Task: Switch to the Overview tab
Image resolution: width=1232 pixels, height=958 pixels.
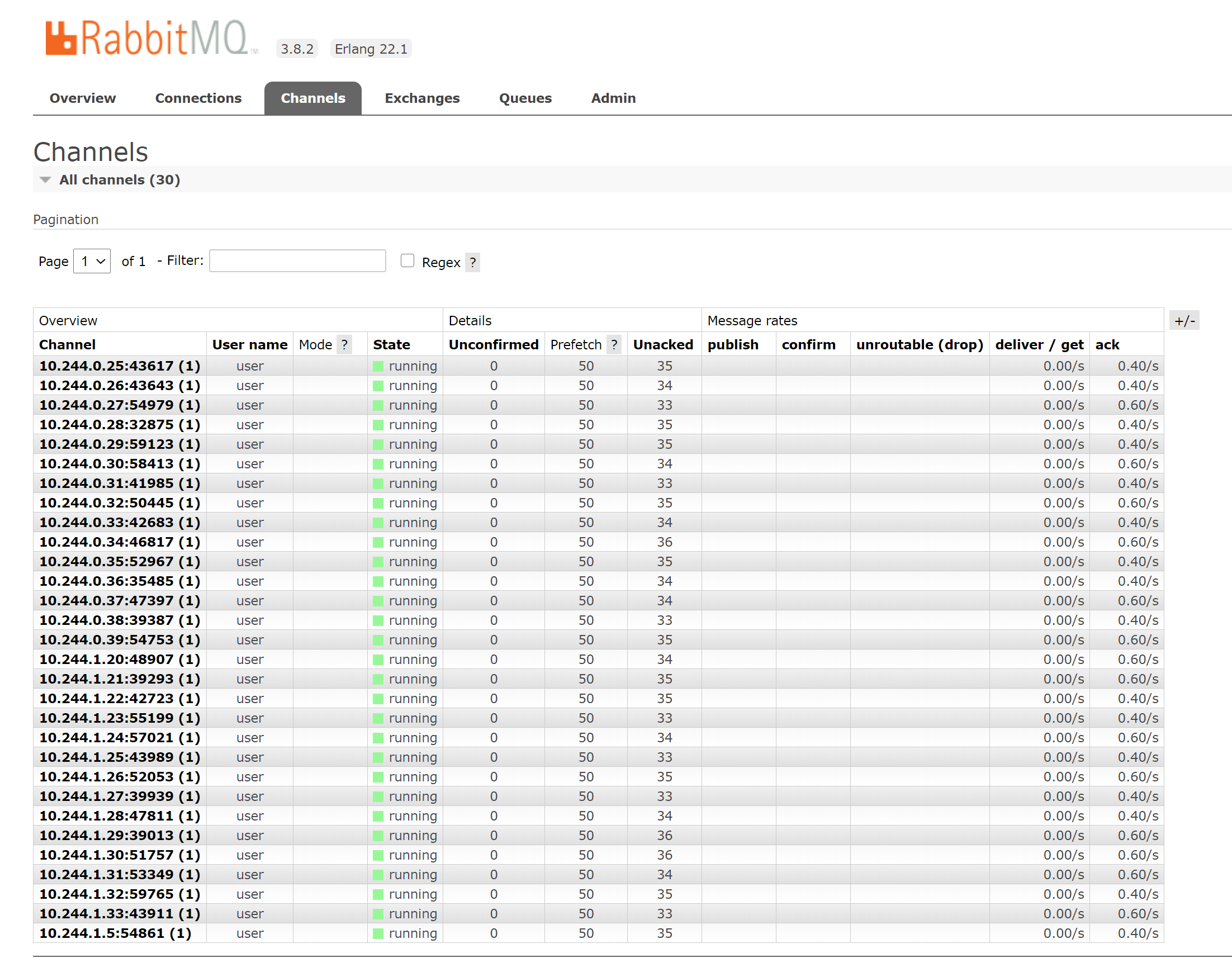Action: (82, 98)
